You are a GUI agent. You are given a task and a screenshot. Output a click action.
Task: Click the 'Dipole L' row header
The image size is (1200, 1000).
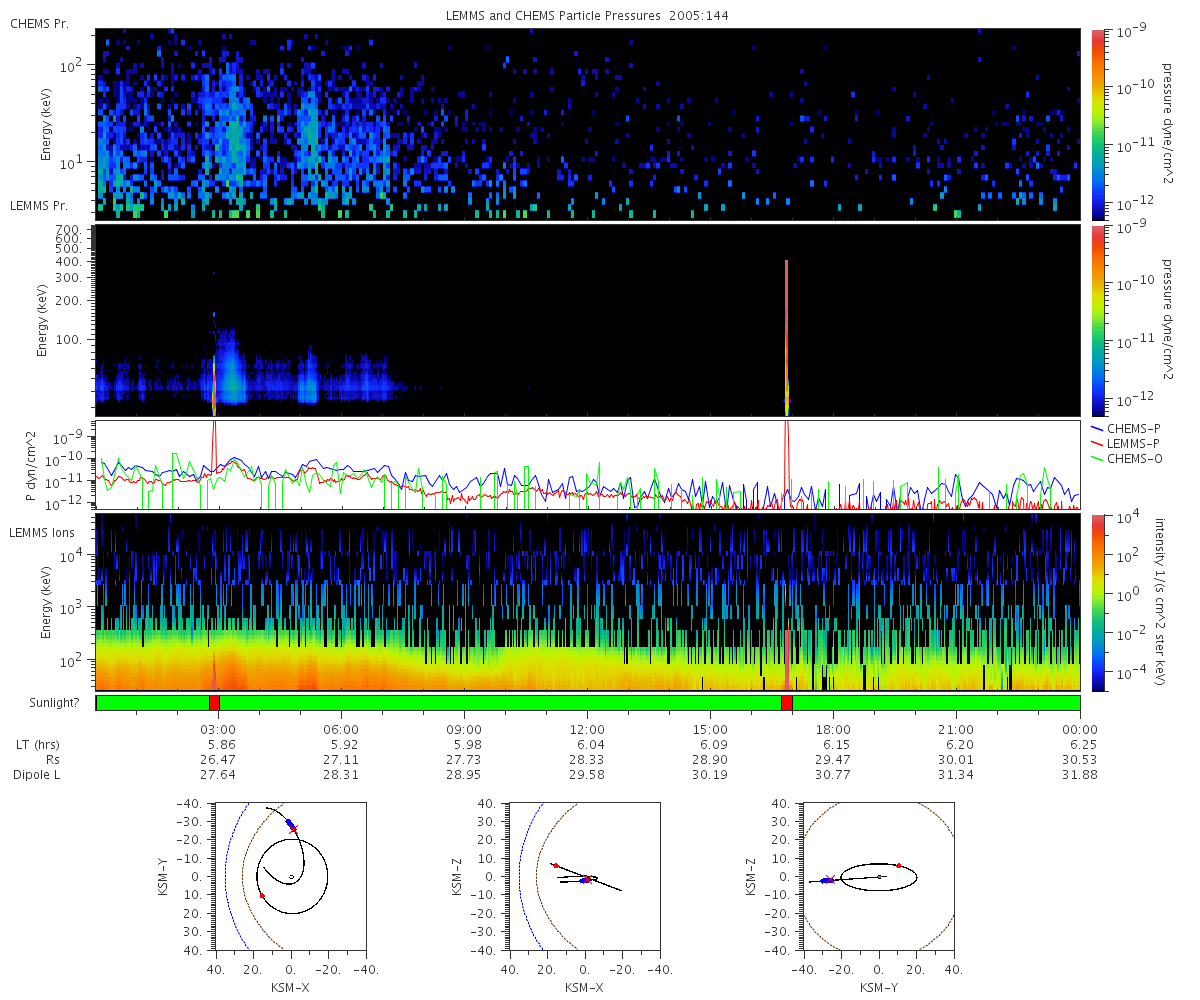(x=37, y=775)
